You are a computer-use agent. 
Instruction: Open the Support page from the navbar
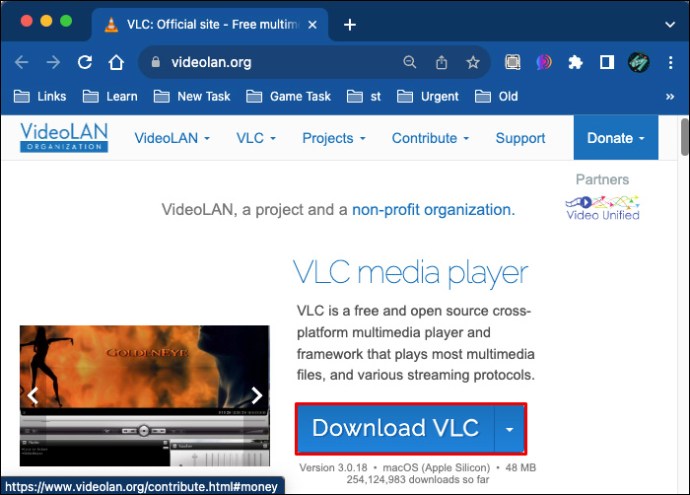[520, 138]
